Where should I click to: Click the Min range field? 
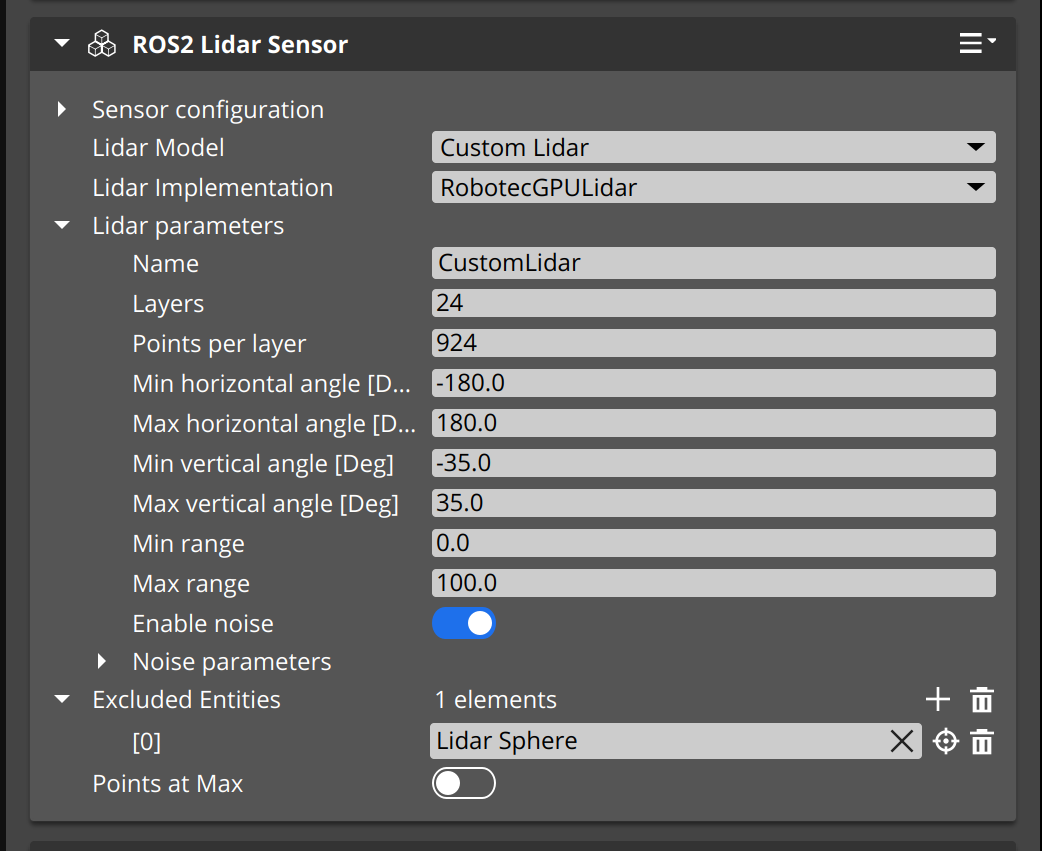click(713, 543)
